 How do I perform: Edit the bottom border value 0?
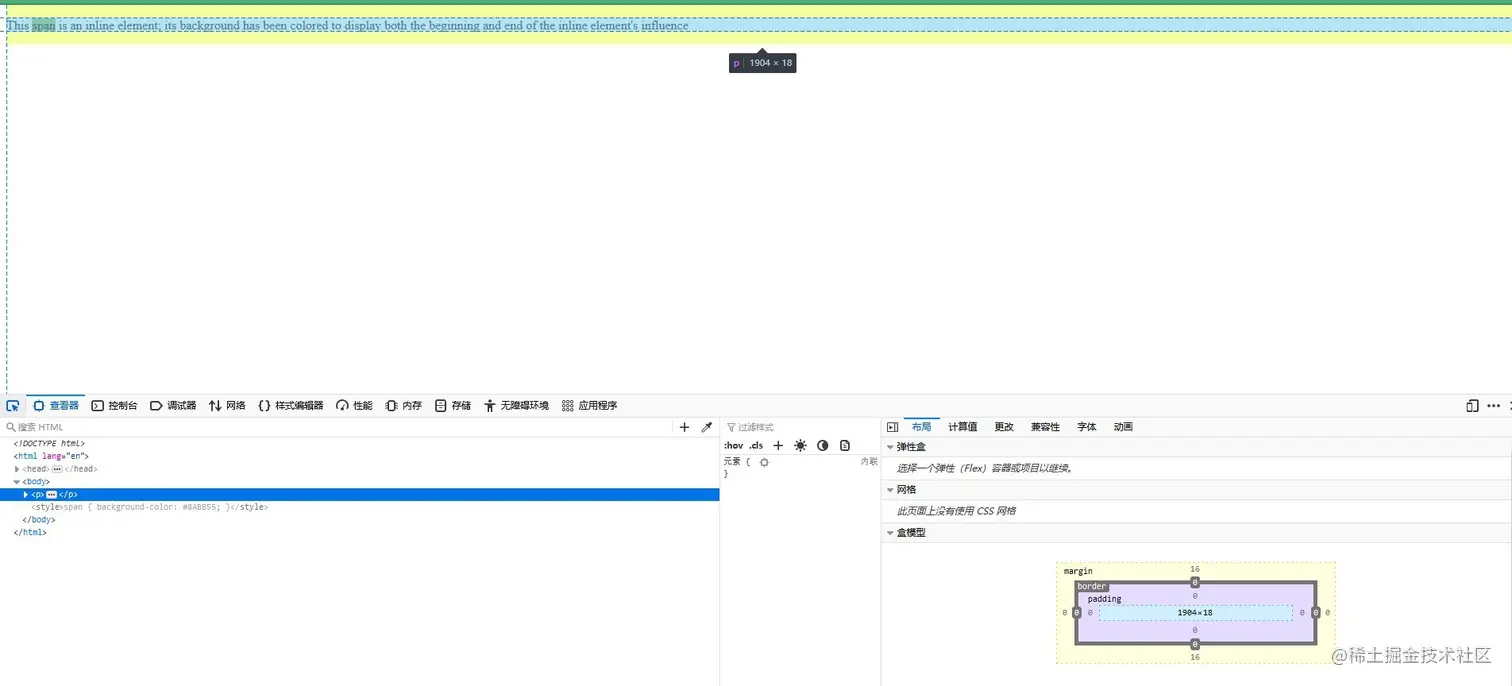tap(1195, 645)
